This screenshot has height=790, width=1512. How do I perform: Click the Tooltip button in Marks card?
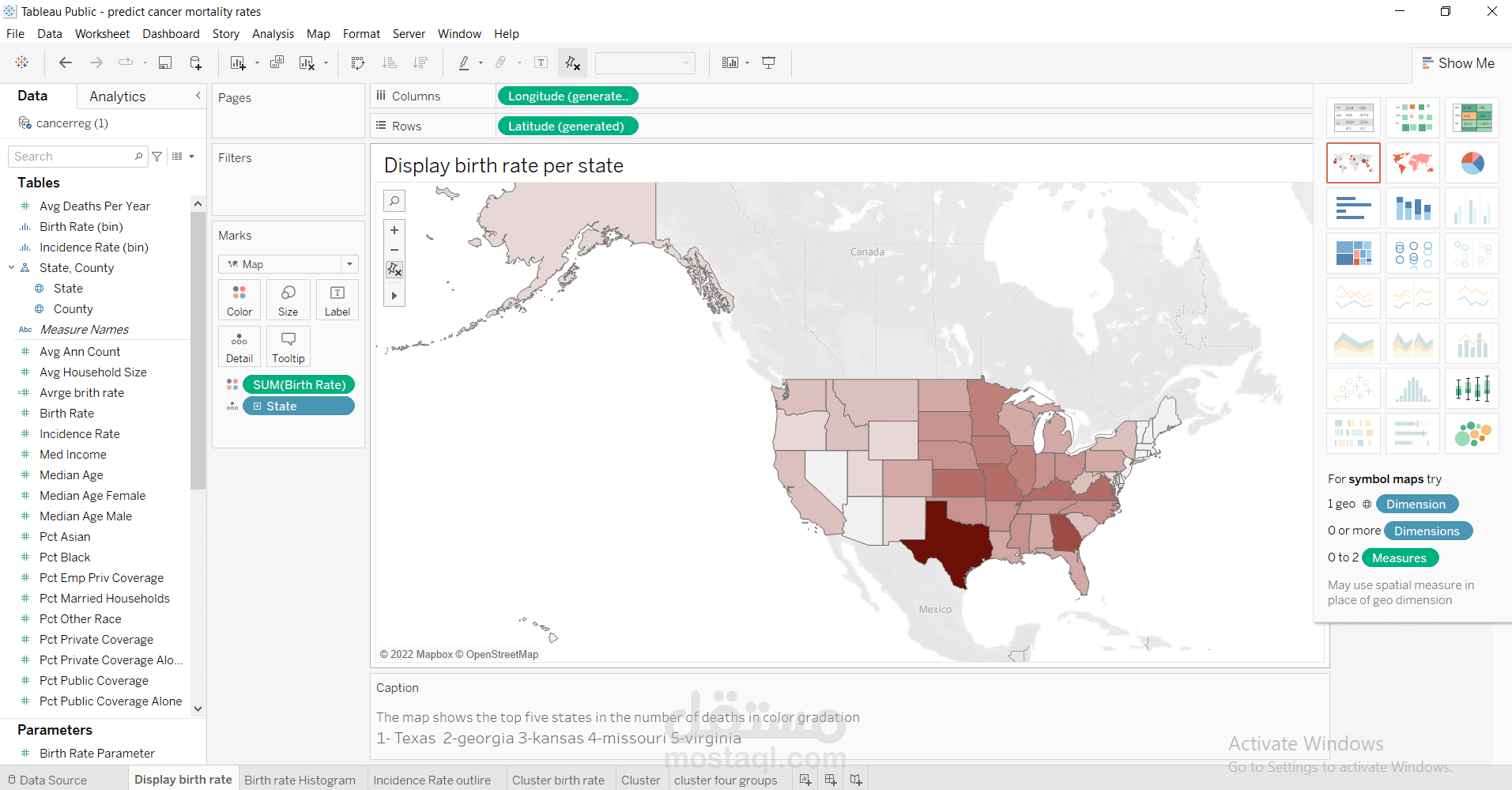pos(288,346)
